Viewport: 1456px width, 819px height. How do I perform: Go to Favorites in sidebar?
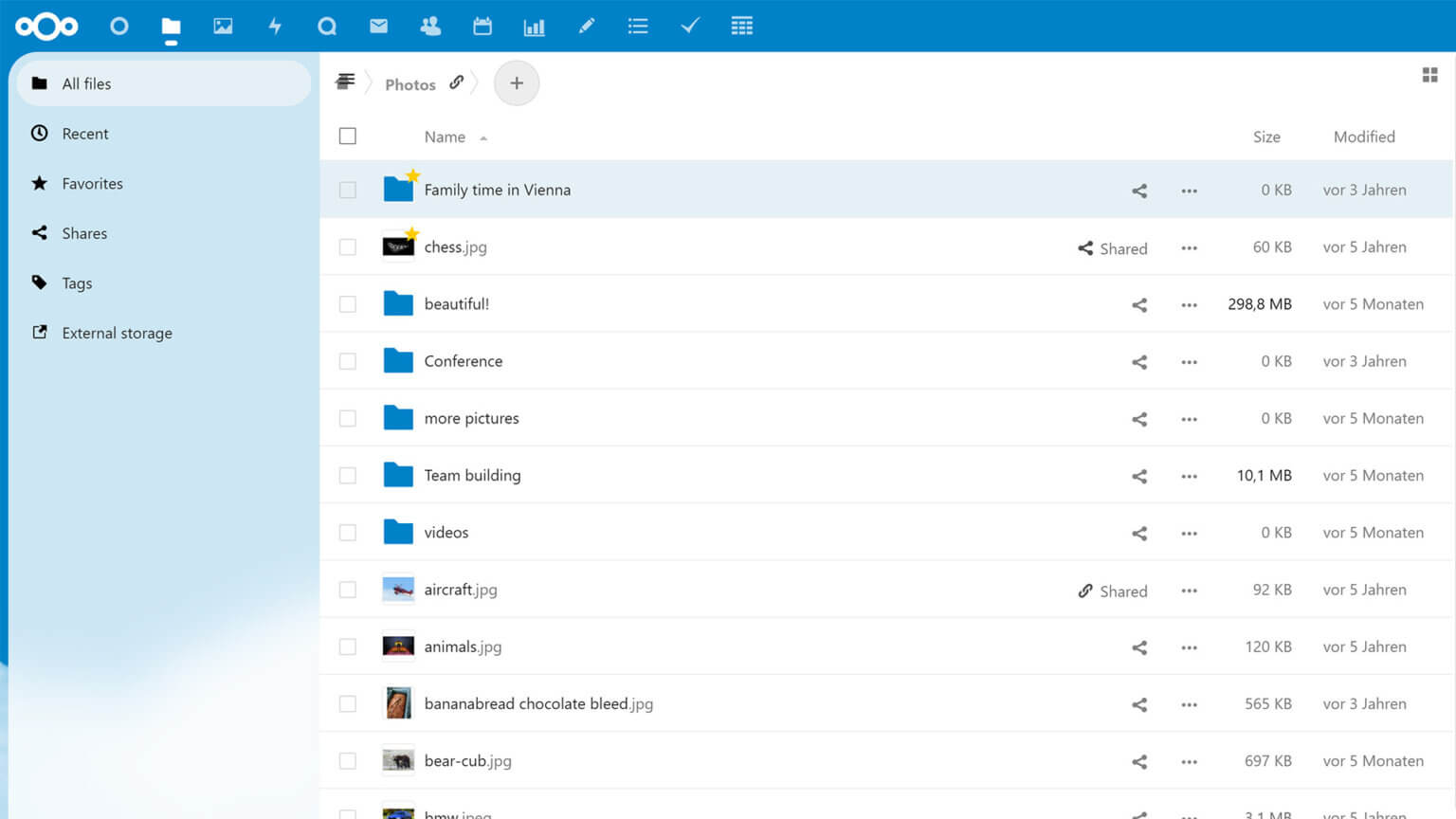point(92,184)
